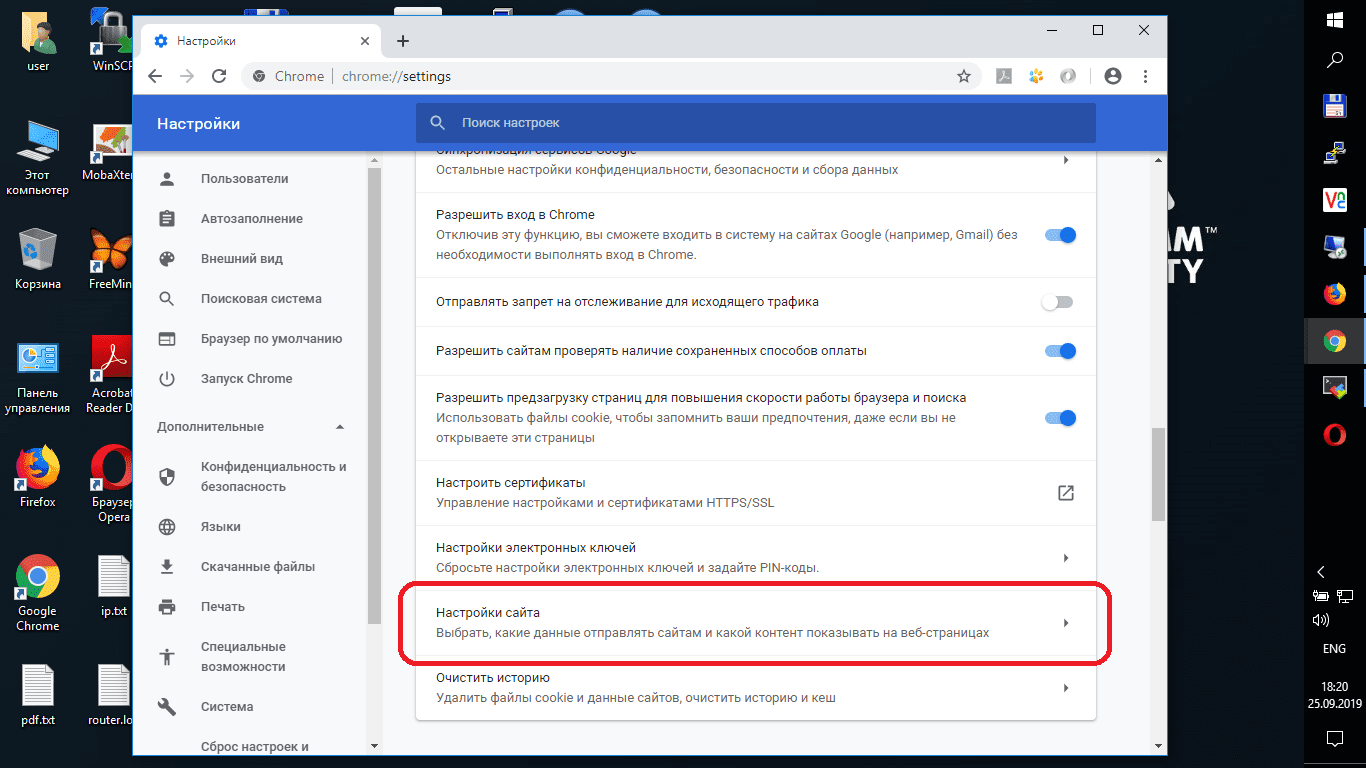Open the Корзина recycle bin on desktop
Image resolution: width=1366 pixels, height=768 pixels.
coord(38,259)
